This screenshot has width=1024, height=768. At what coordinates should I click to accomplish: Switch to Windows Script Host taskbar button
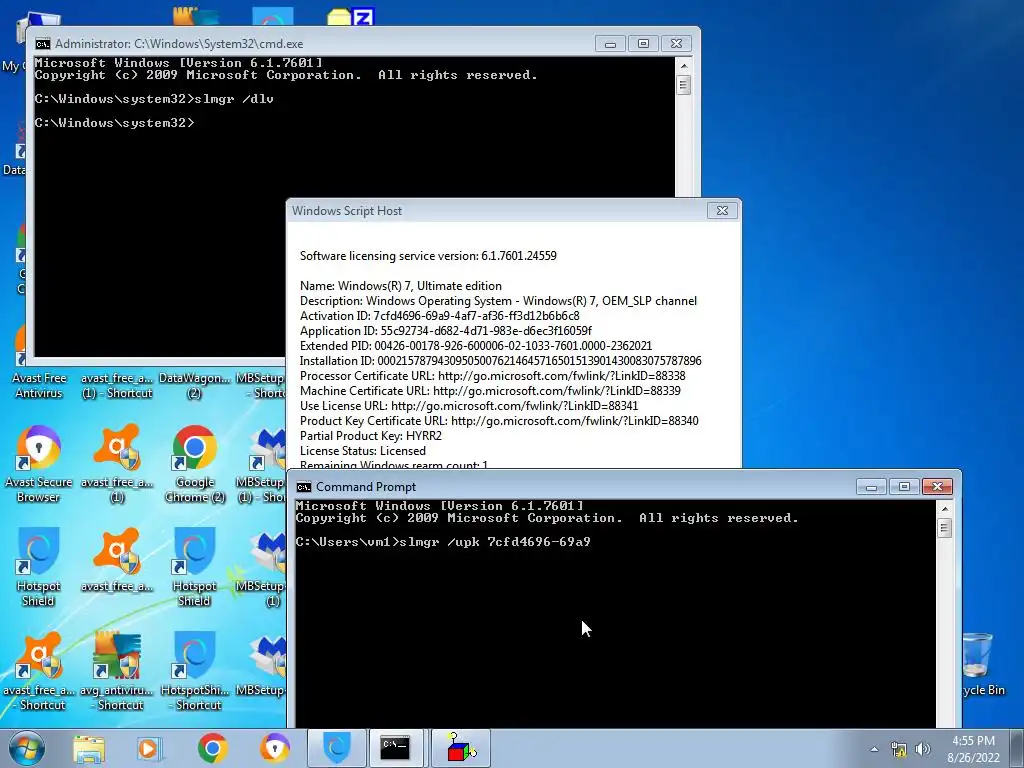coord(461,748)
